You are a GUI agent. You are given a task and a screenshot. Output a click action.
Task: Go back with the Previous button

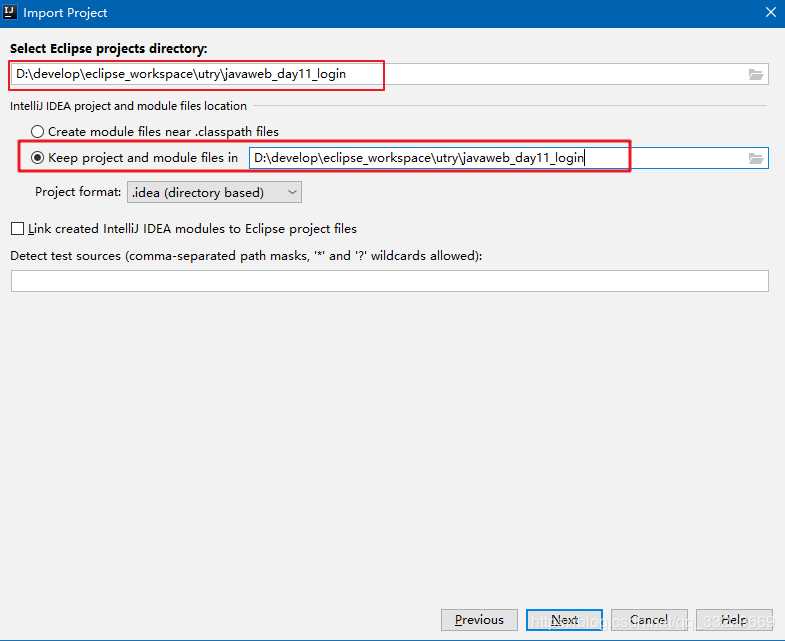point(479,620)
